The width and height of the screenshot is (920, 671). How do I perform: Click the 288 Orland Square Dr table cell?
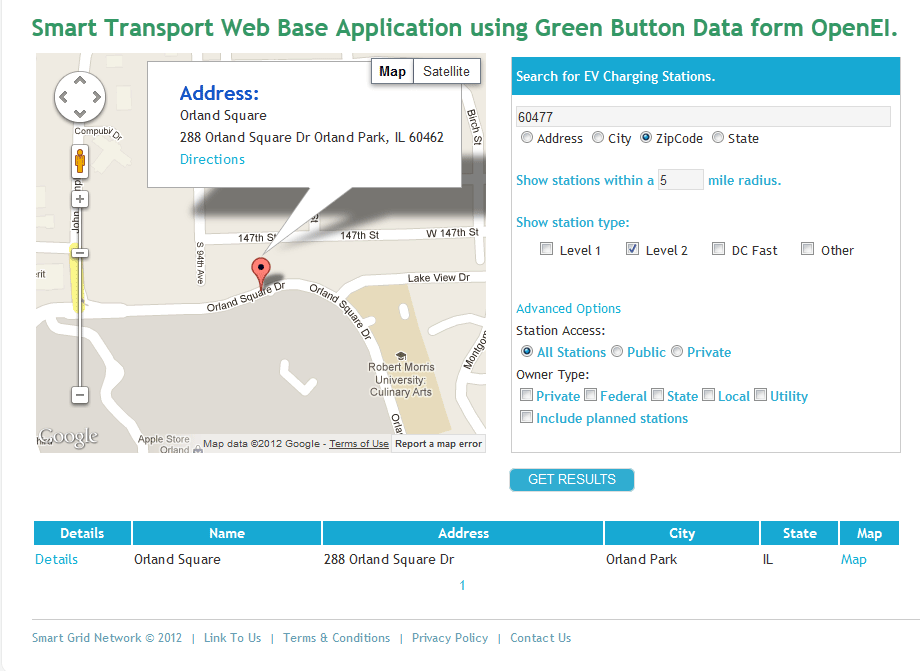(x=389, y=560)
